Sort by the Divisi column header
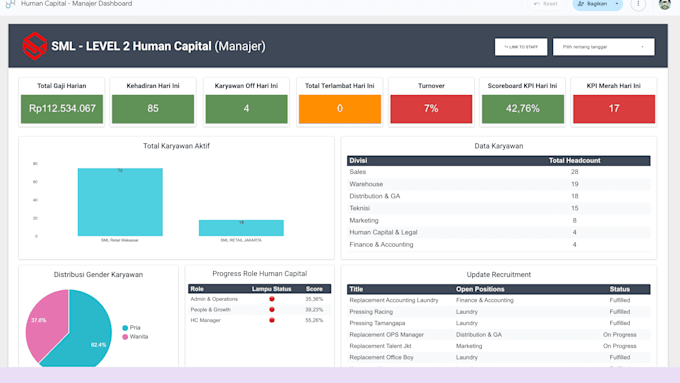 (358, 160)
